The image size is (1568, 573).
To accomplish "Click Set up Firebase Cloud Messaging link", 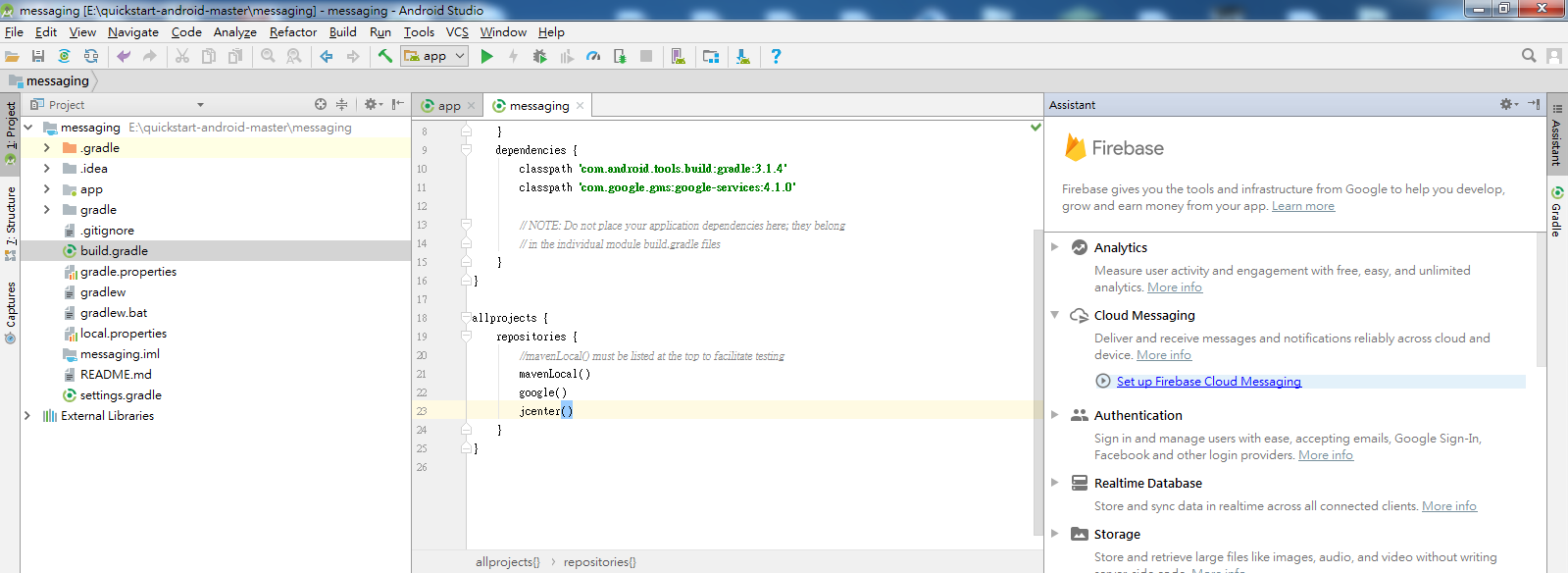I will 1209,382.
